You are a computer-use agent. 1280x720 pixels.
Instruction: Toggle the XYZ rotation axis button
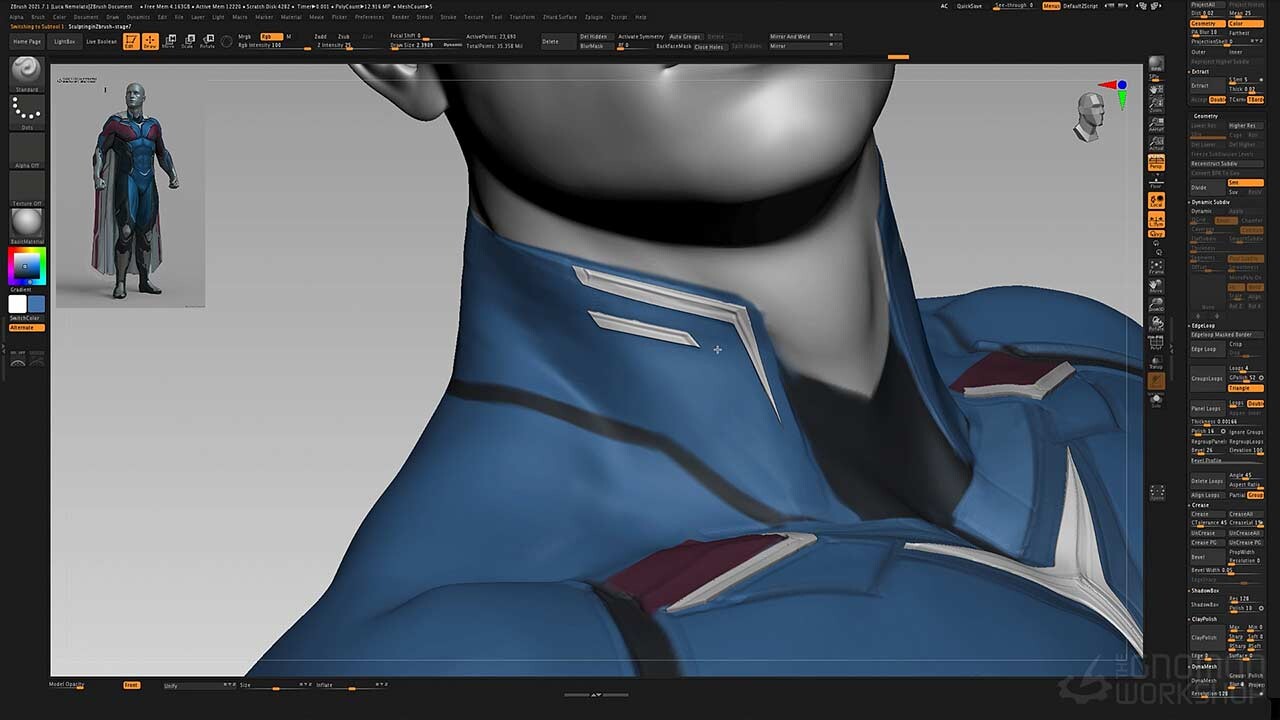pos(1156,235)
